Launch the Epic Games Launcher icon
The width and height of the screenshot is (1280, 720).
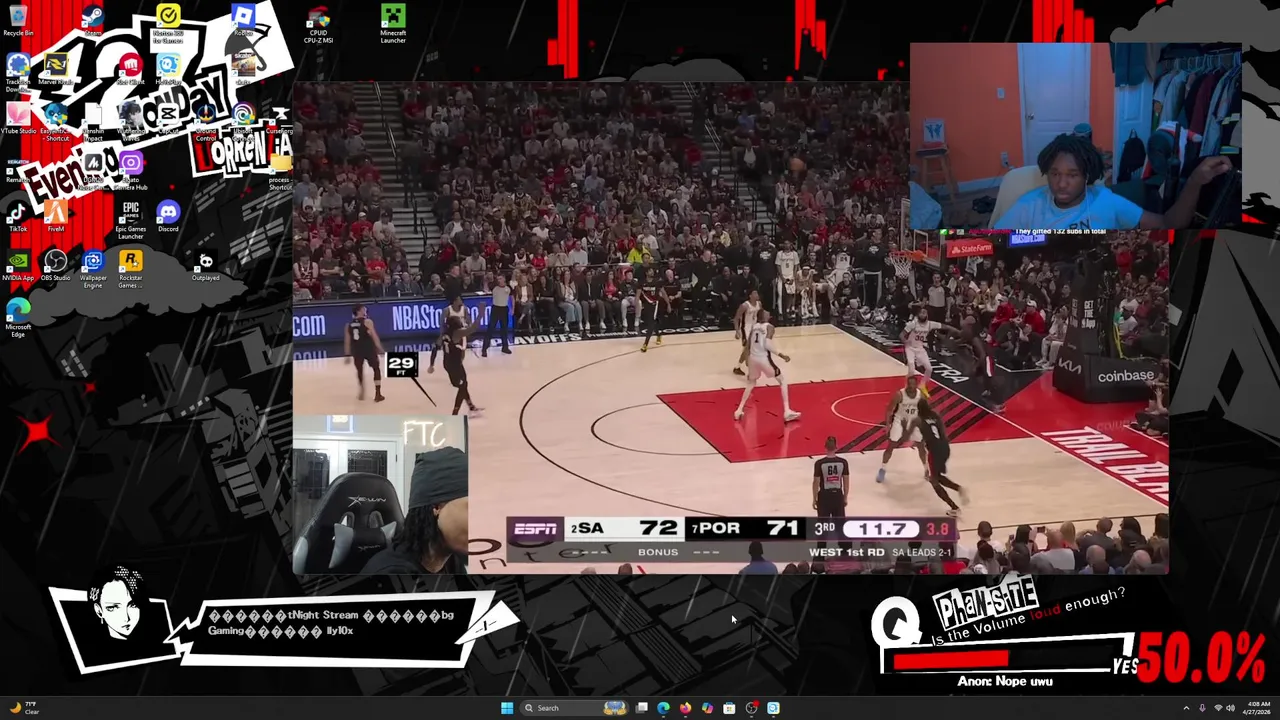(x=130, y=219)
